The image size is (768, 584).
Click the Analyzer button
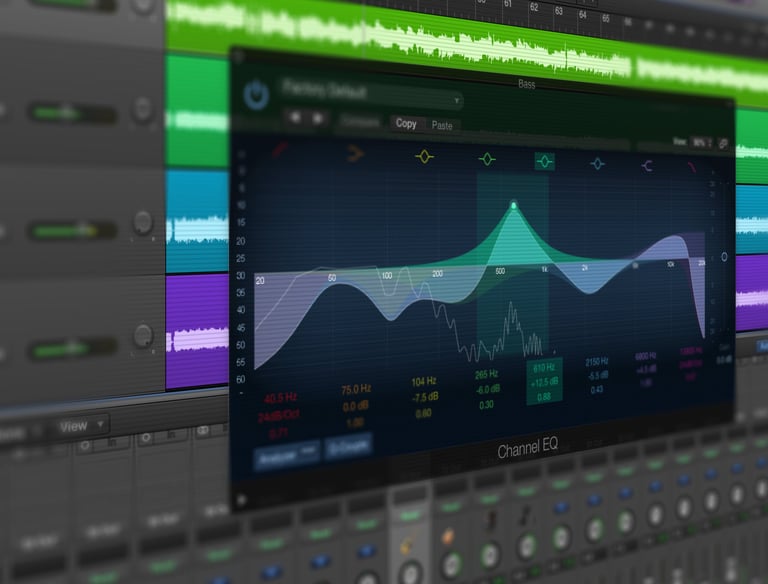(287, 457)
